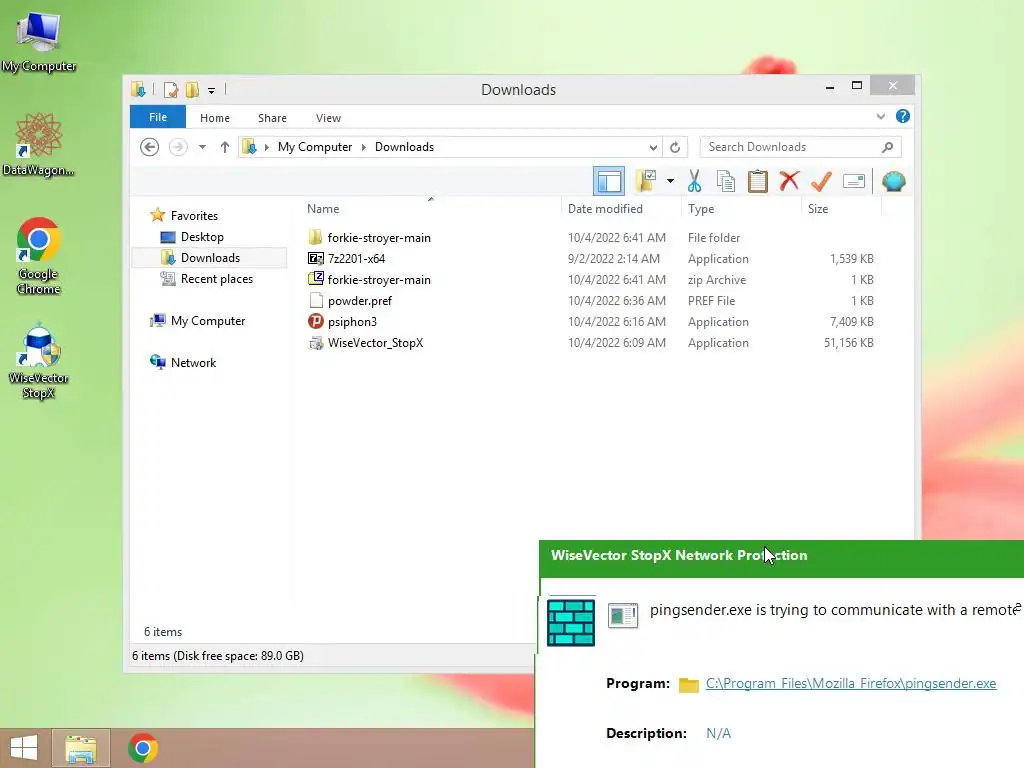Click Chrome icon on the taskbar
The width and height of the screenshot is (1024, 768).
click(143, 748)
